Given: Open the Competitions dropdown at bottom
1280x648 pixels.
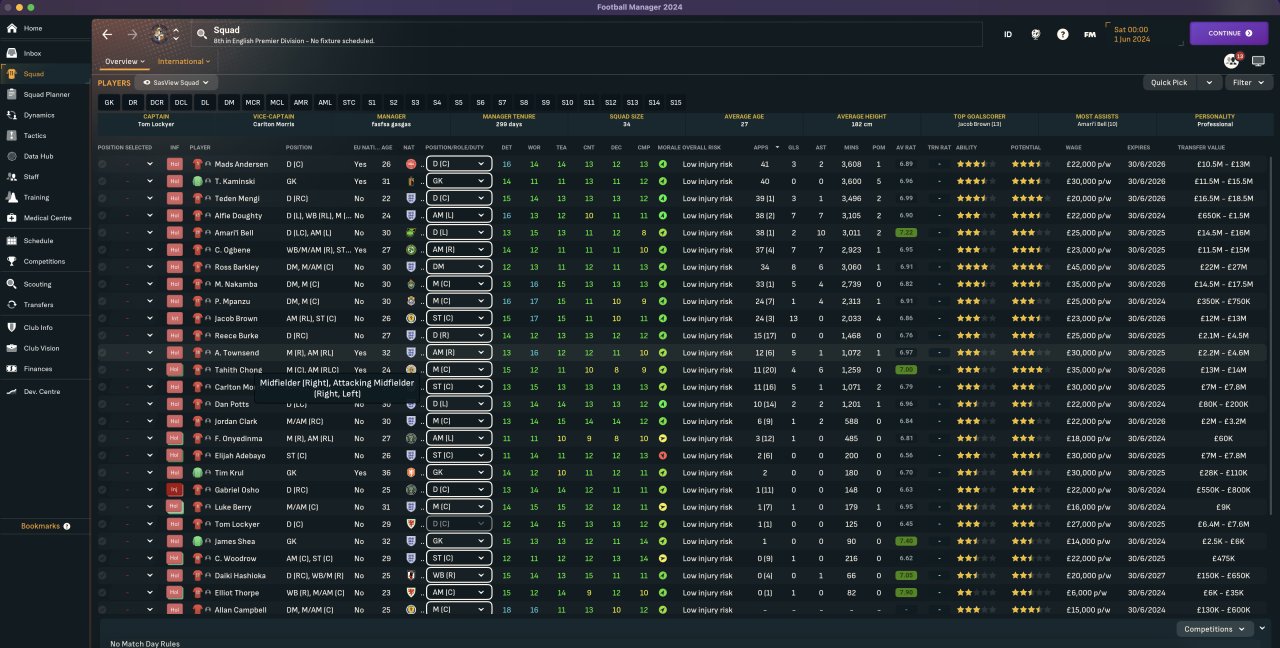Looking at the screenshot, I should pyautogui.click(x=1215, y=629).
